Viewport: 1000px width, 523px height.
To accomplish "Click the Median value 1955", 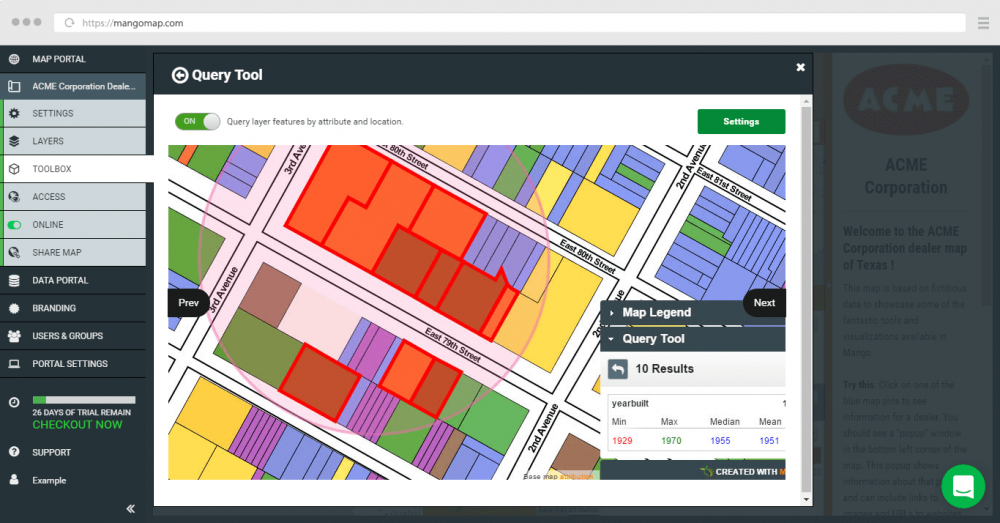I will [x=720, y=441].
